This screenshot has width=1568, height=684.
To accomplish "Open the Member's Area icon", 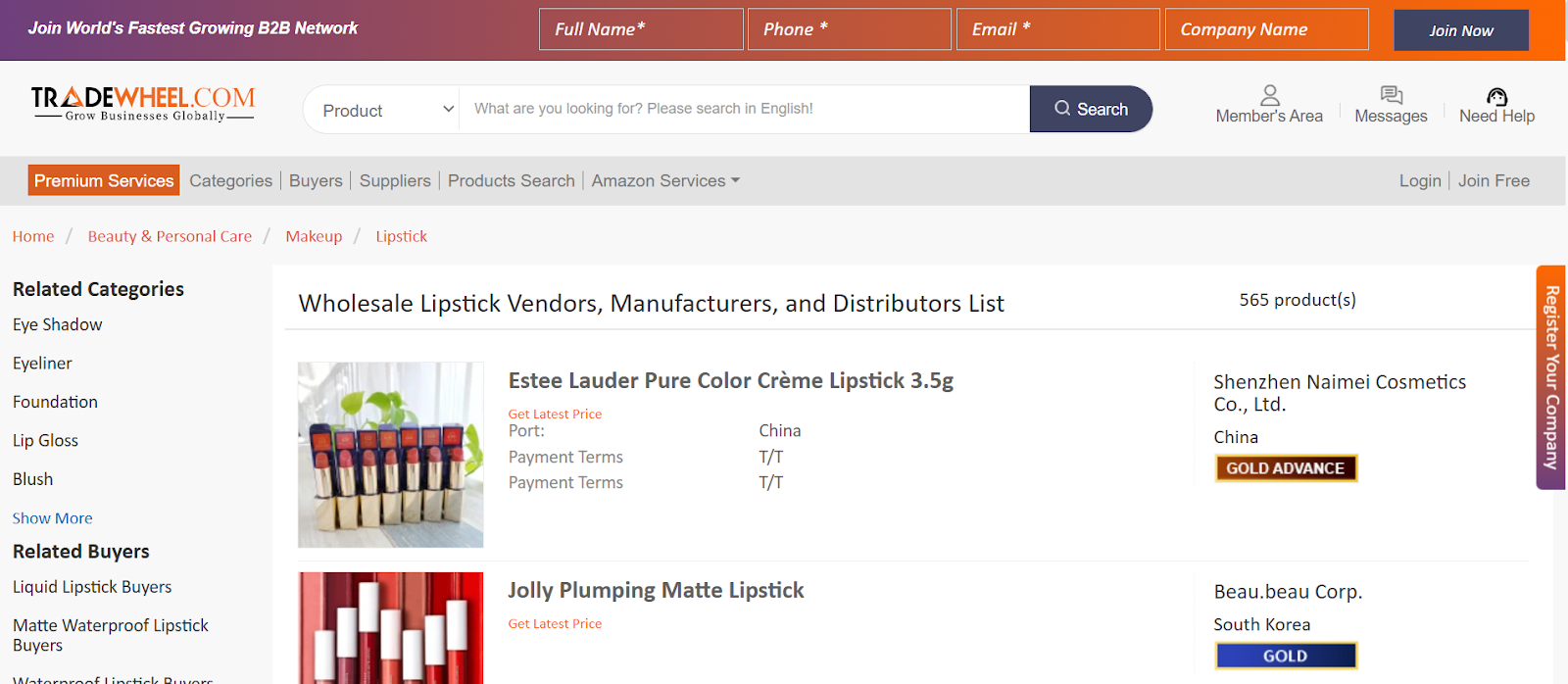I will coord(1269,95).
